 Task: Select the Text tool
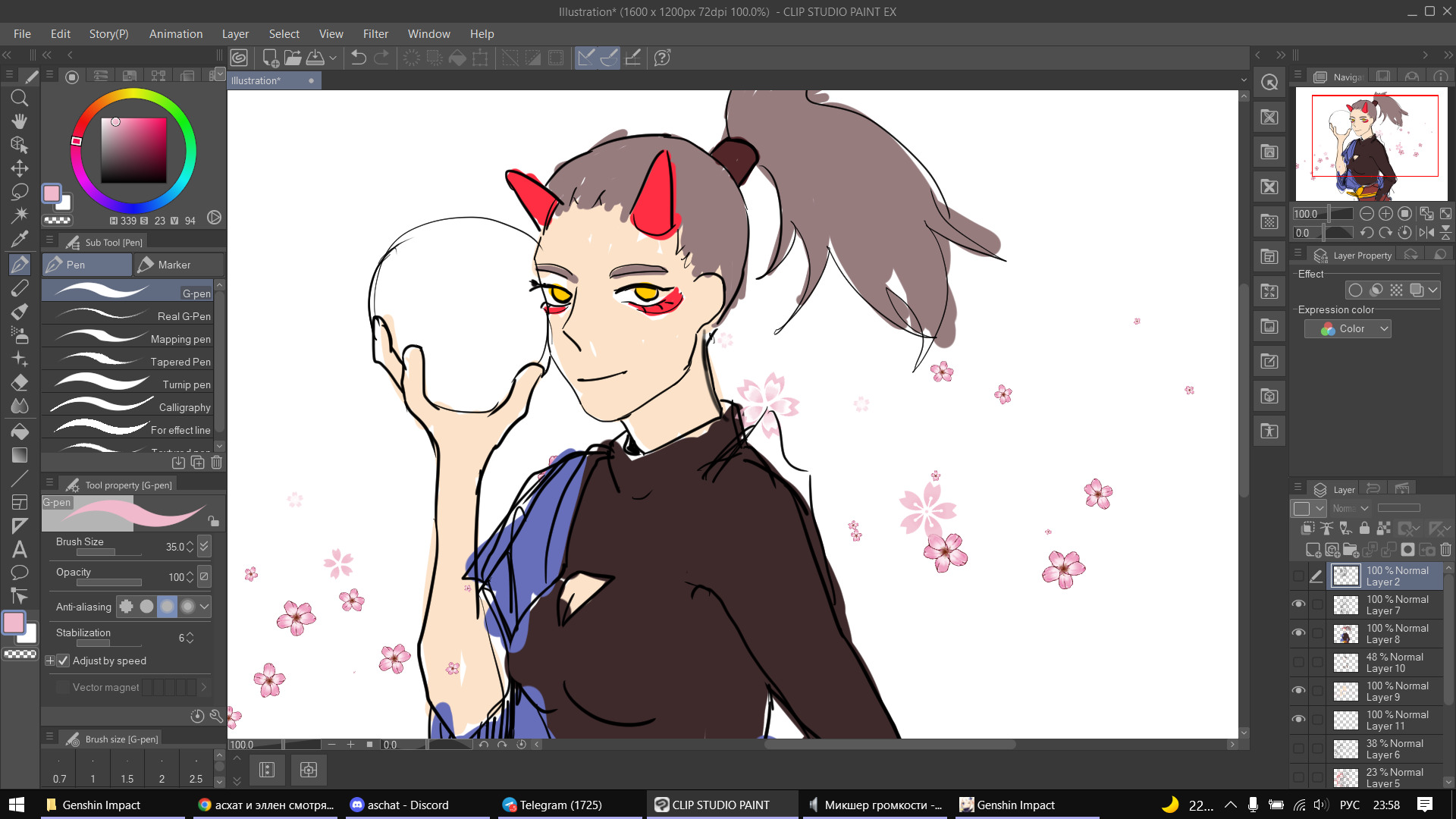pyautogui.click(x=20, y=549)
